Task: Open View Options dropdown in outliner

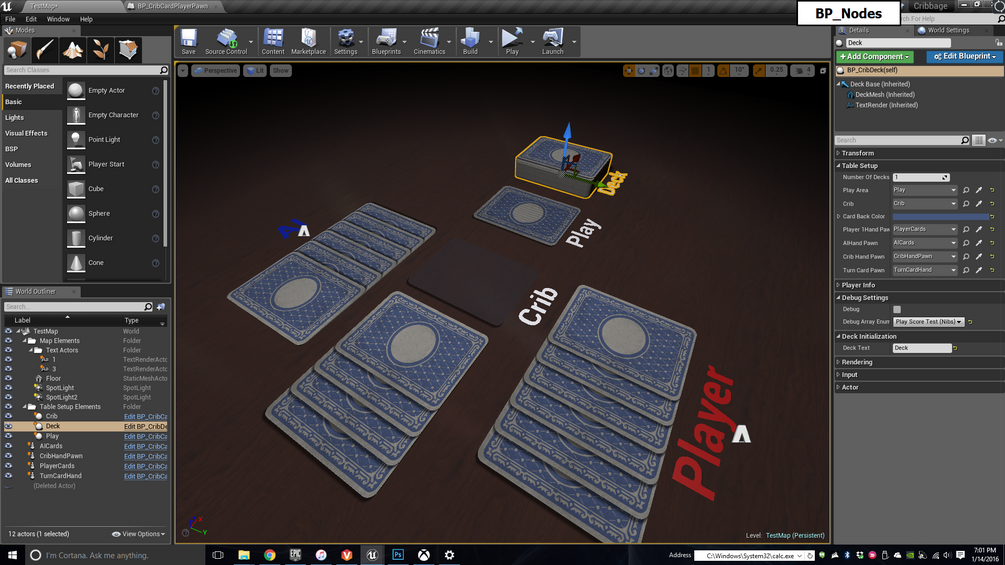Action: (x=138, y=534)
